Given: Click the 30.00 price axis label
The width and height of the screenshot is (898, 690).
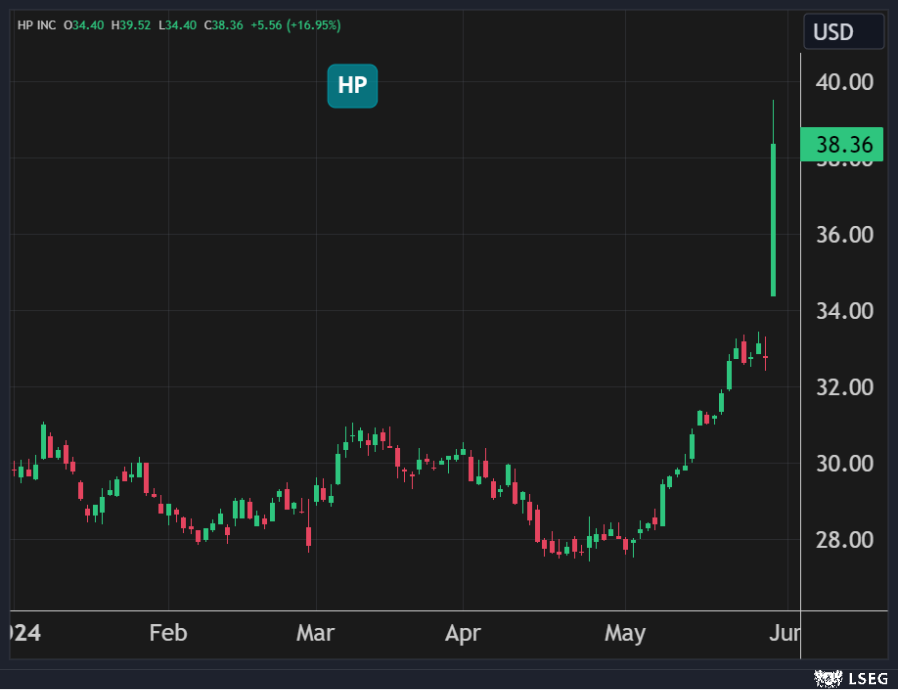Looking at the screenshot, I should (847, 464).
